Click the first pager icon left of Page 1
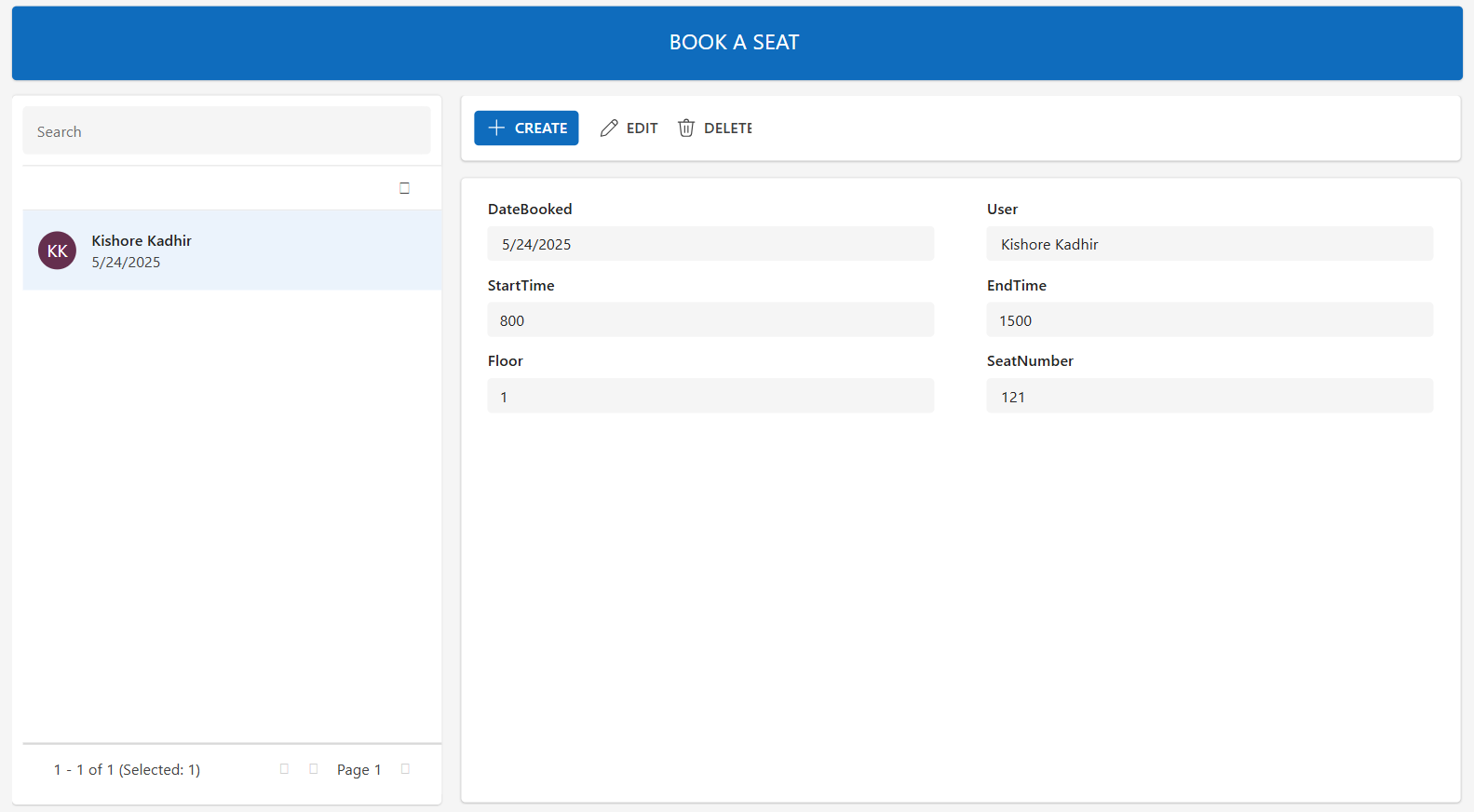This screenshot has height=812, width=1474. click(284, 769)
